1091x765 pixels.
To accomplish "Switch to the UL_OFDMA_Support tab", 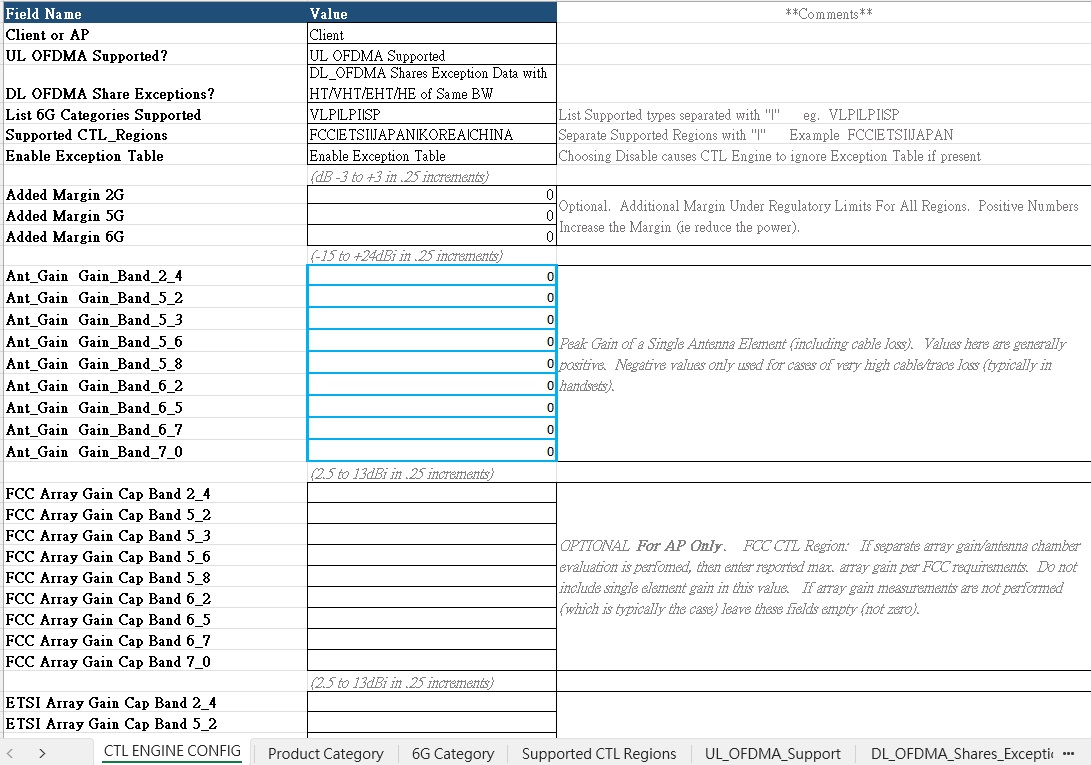I will click(x=770, y=753).
